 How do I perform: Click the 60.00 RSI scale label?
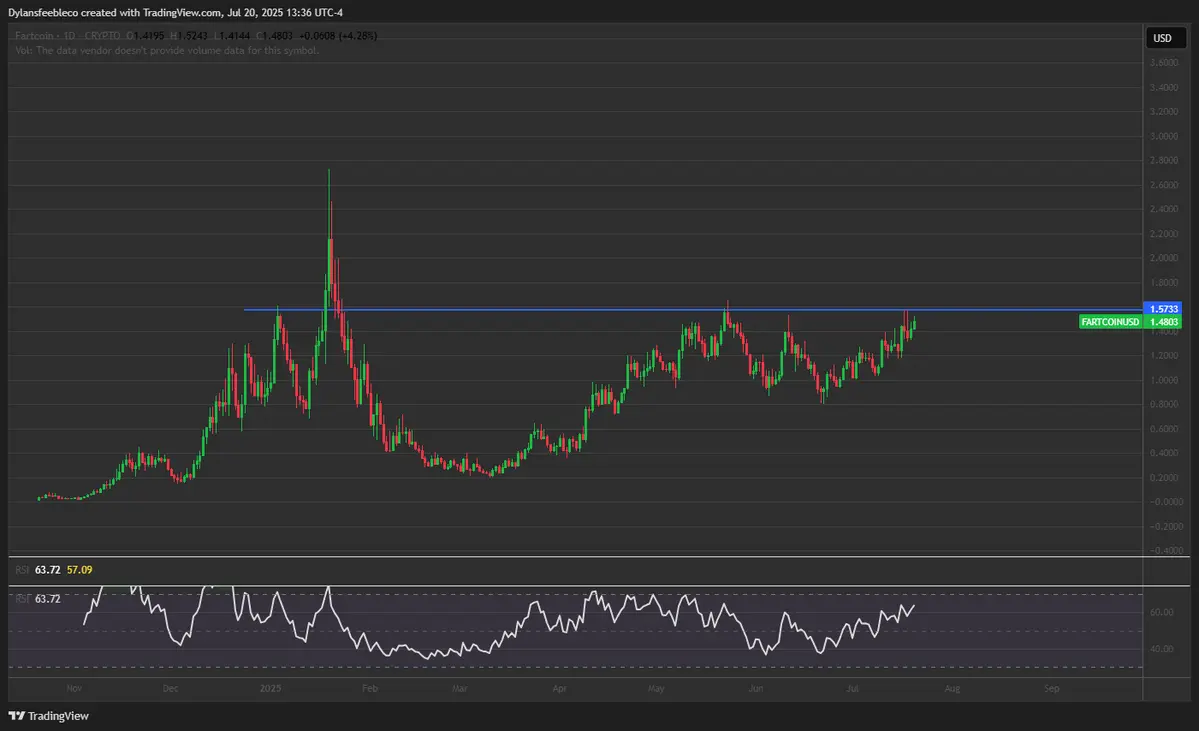[x=1162, y=612]
